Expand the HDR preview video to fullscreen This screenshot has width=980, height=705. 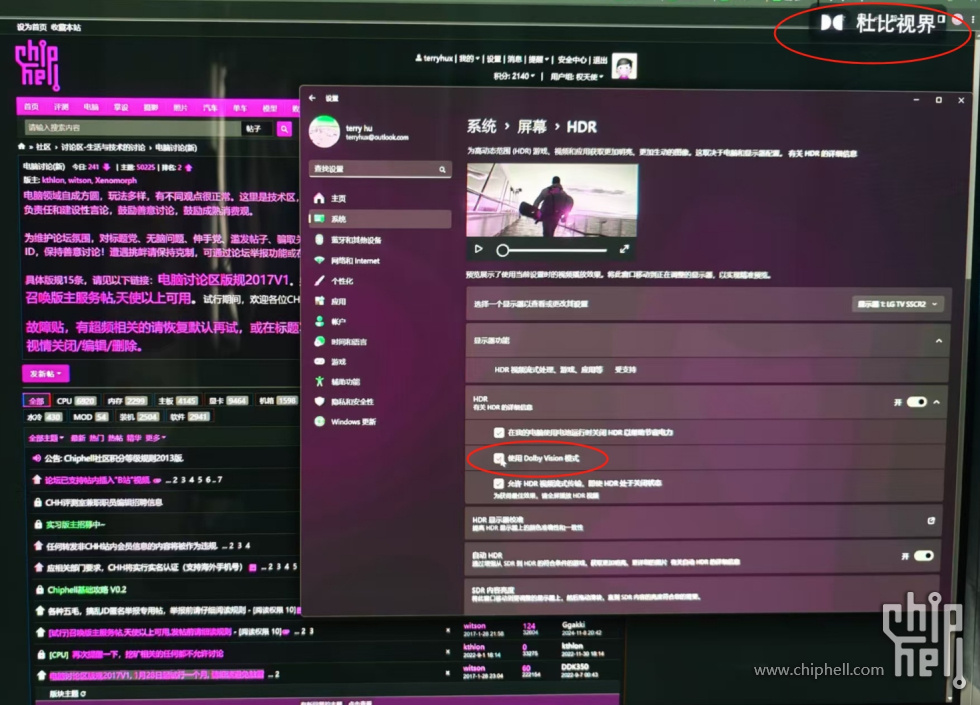pyautogui.click(x=624, y=249)
